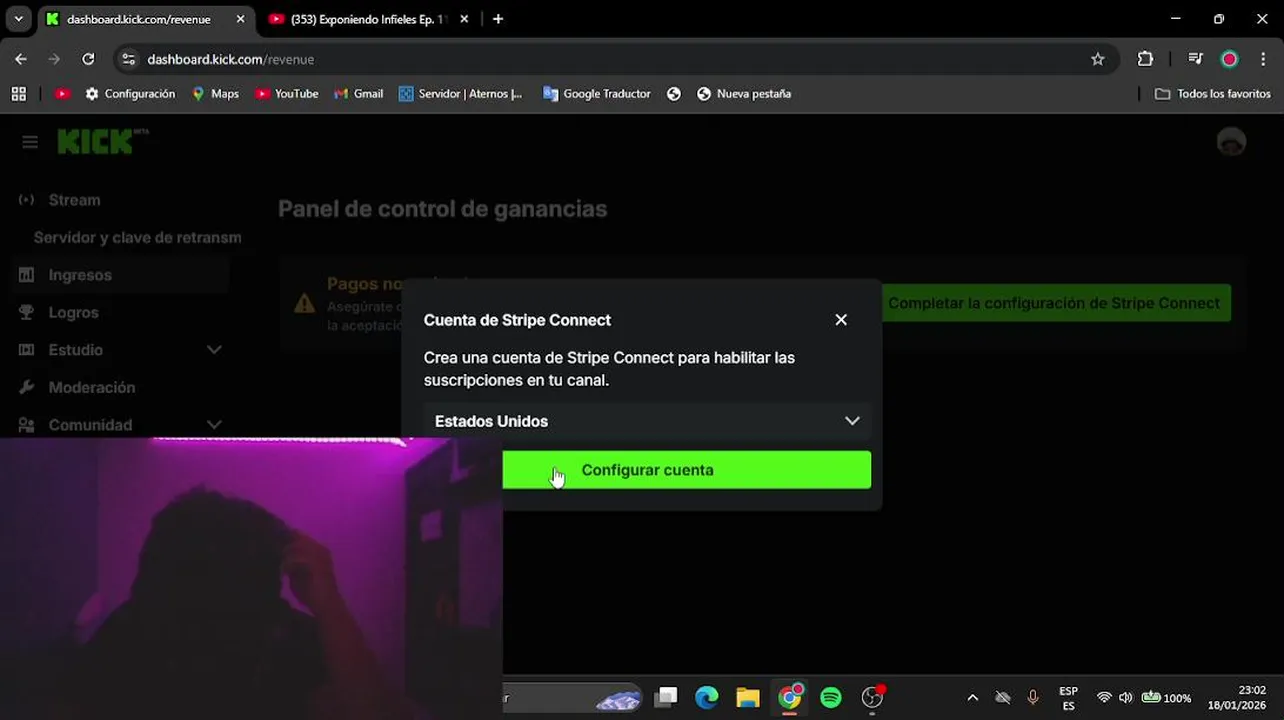Open the clock and date panel
This screenshot has width=1284, height=720.
pos(1237,698)
